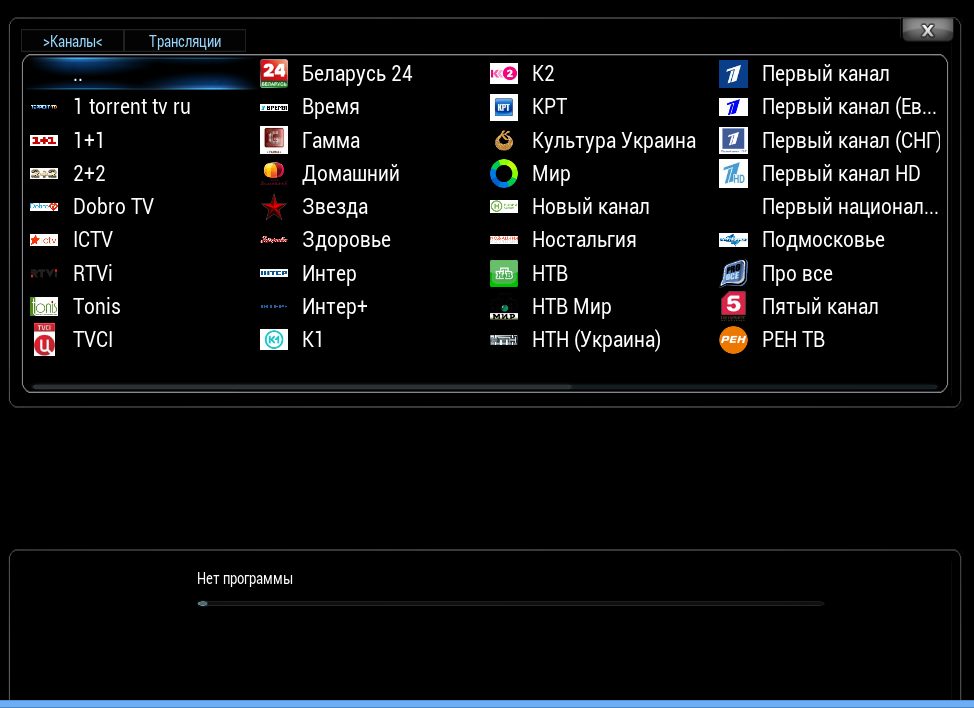The width and height of the screenshot is (974, 708).
Task: Open the orange РЕН ТВ logo
Action: (733, 340)
